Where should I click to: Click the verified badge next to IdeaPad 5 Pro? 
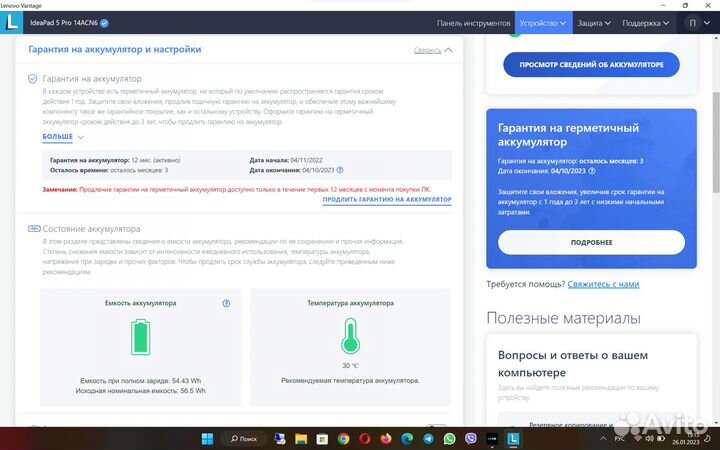105,23
